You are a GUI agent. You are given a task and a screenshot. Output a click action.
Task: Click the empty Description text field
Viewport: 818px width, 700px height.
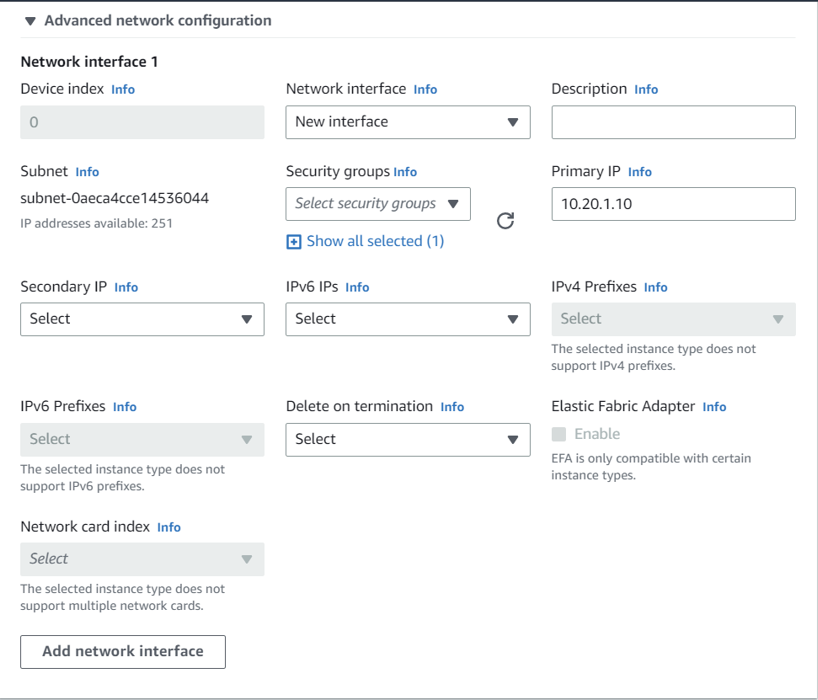pos(673,122)
